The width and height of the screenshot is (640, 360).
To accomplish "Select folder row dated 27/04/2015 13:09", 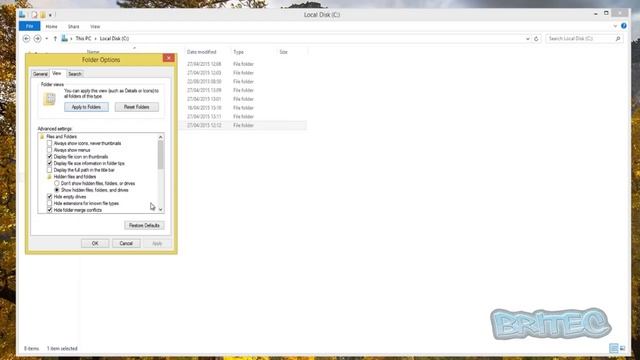I will coord(244,90).
